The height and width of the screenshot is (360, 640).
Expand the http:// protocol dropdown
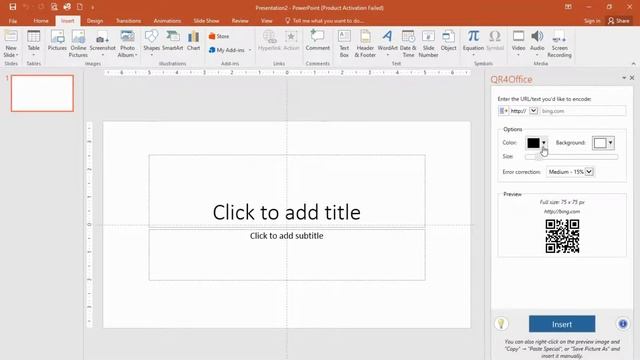coord(533,111)
